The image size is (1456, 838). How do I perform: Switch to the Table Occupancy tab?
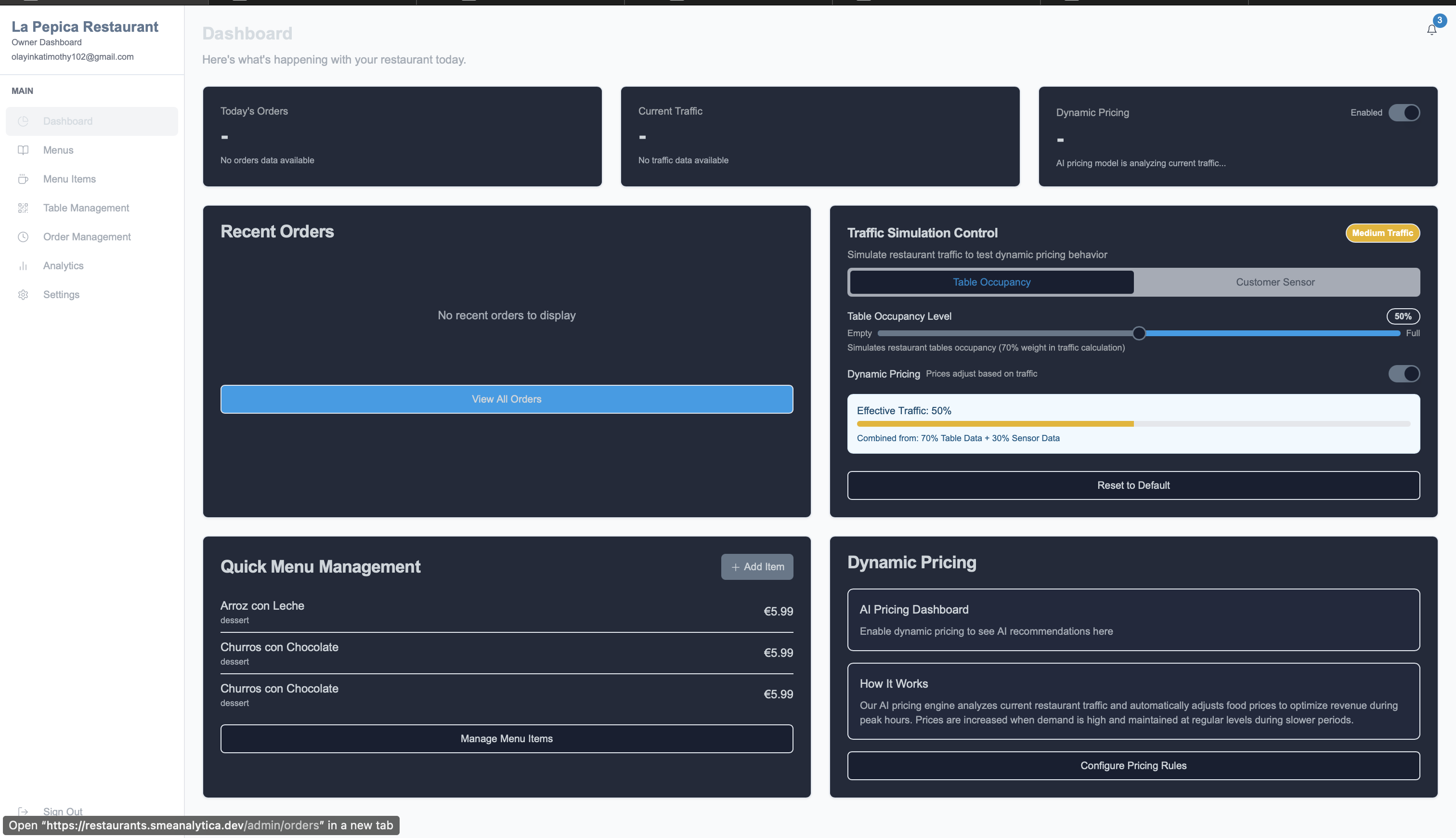991,282
